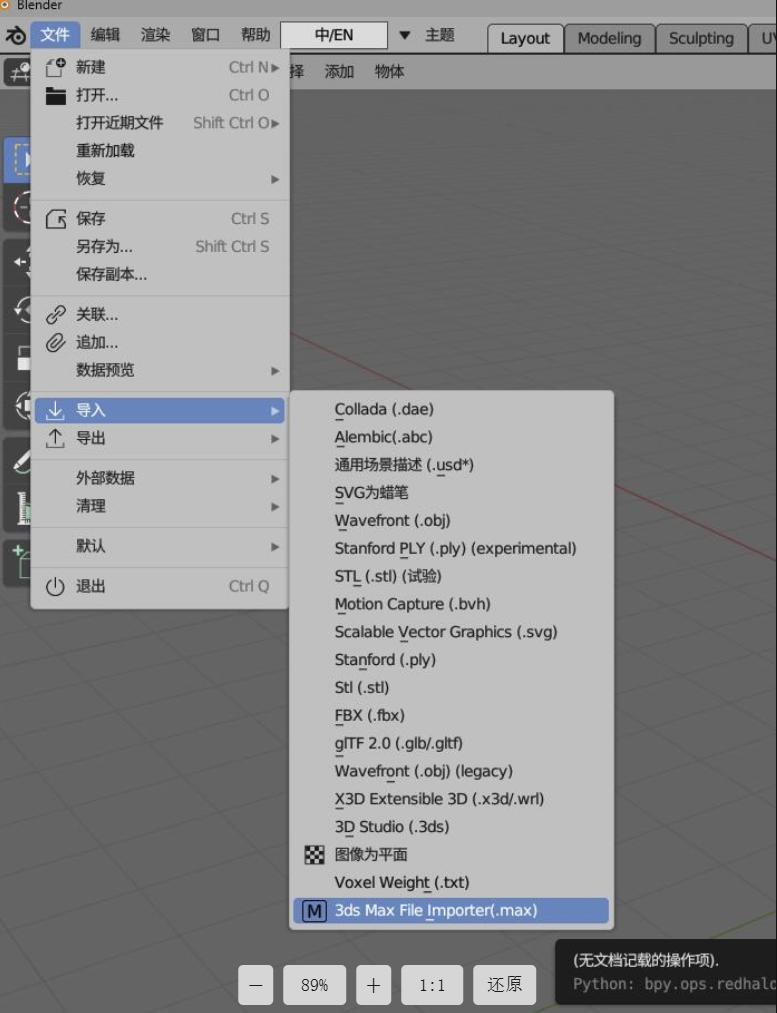Click the plus zoom-in button
This screenshot has width=777, height=1013.
click(x=373, y=985)
